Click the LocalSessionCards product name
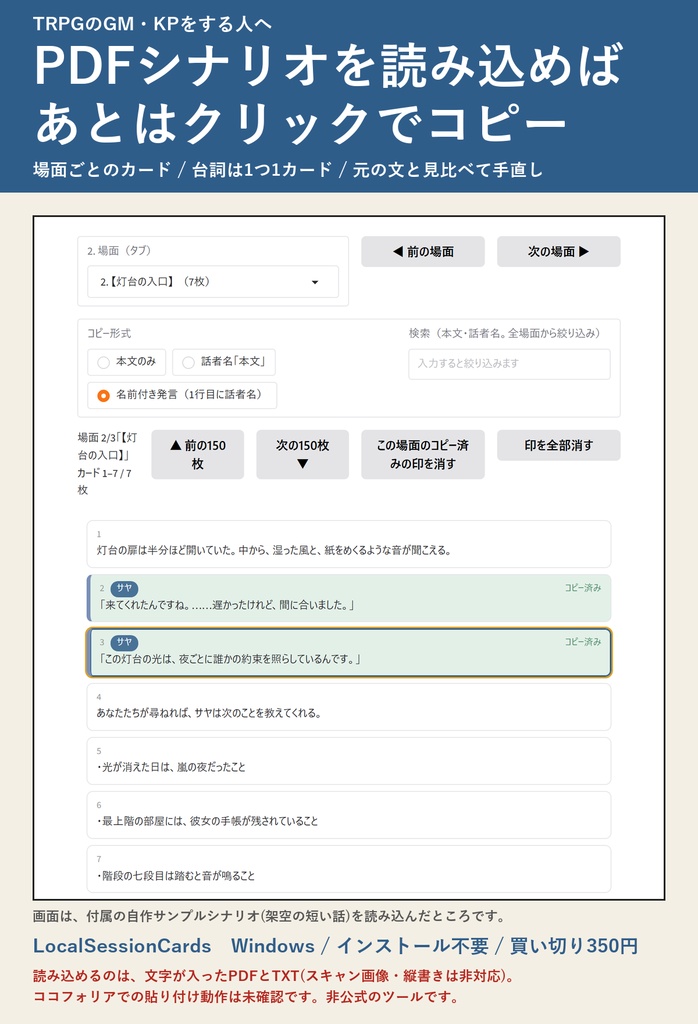 pyautogui.click(x=122, y=946)
